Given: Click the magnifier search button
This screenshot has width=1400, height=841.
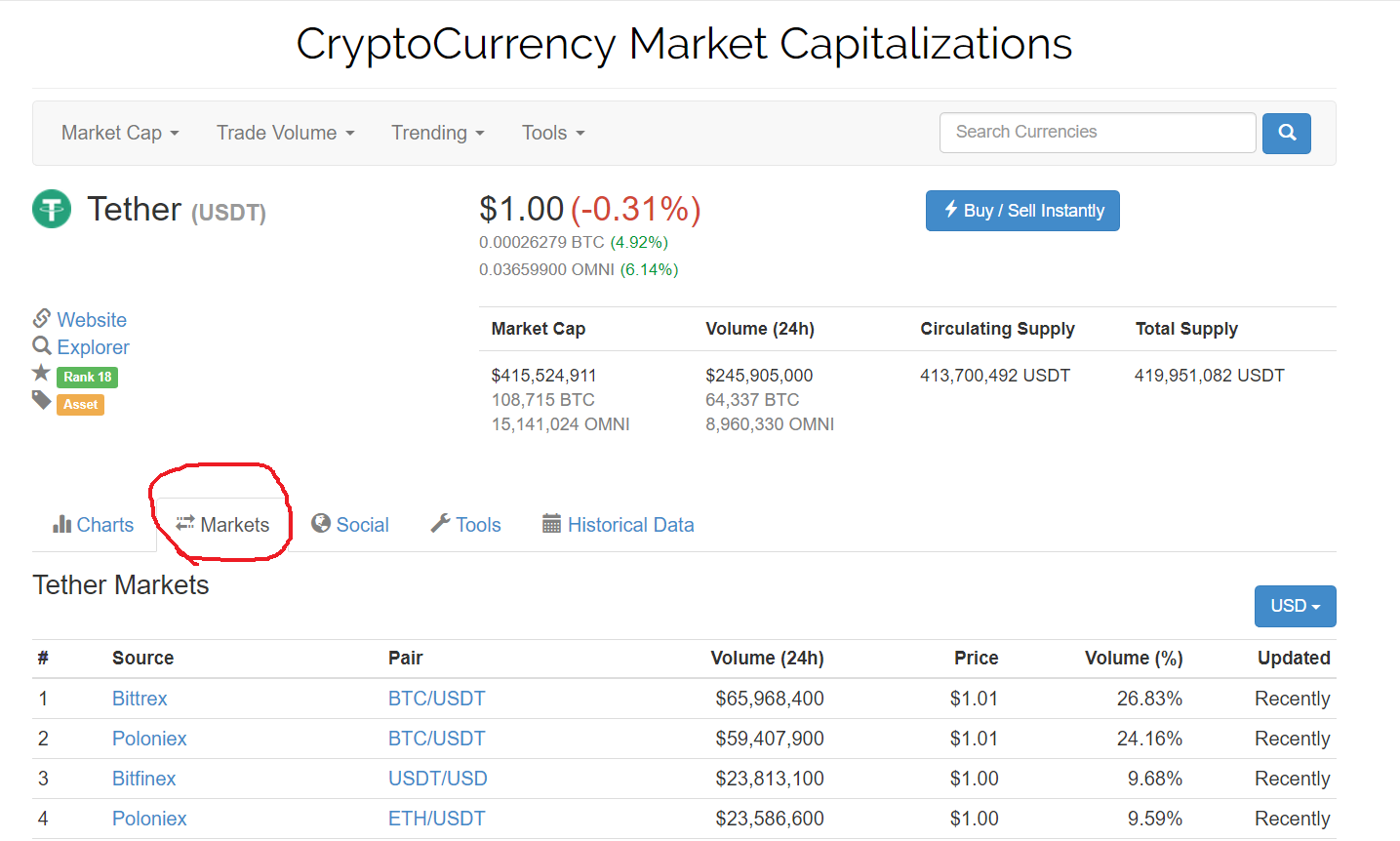Looking at the screenshot, I should 1286,133.
